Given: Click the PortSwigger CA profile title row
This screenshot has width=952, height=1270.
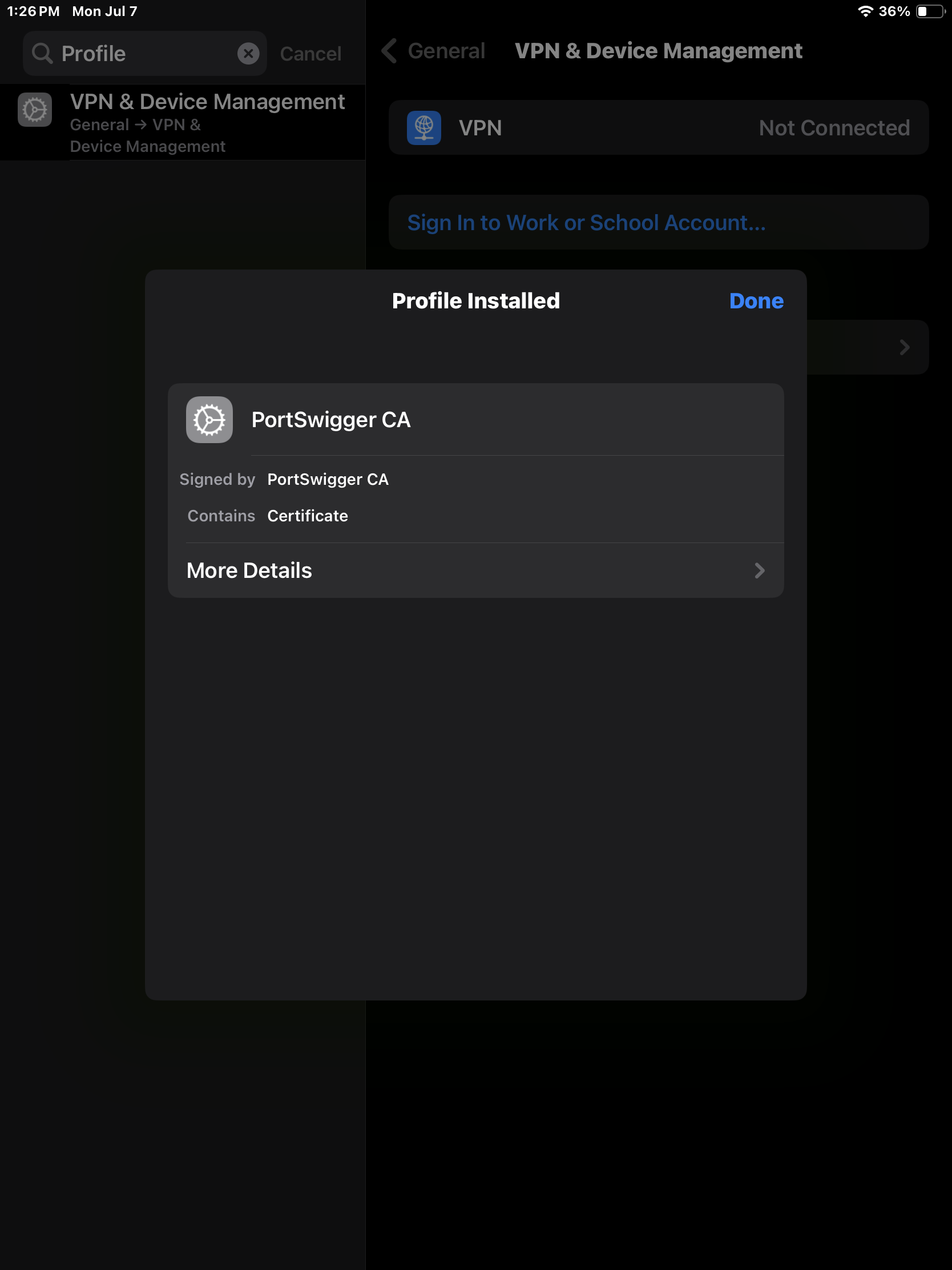Looking at the screenshot, I should click(475, 420).
